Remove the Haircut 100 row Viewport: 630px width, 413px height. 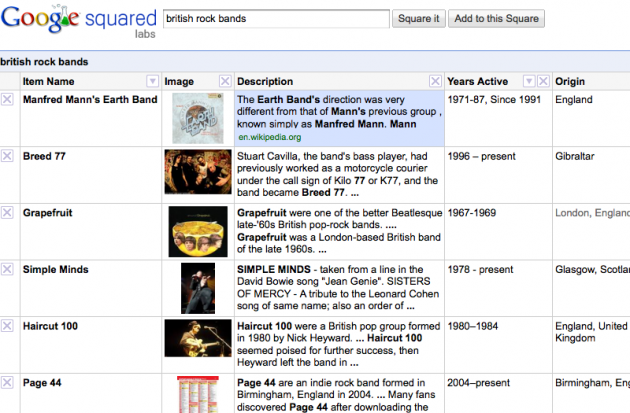click(x=7, y=326)
